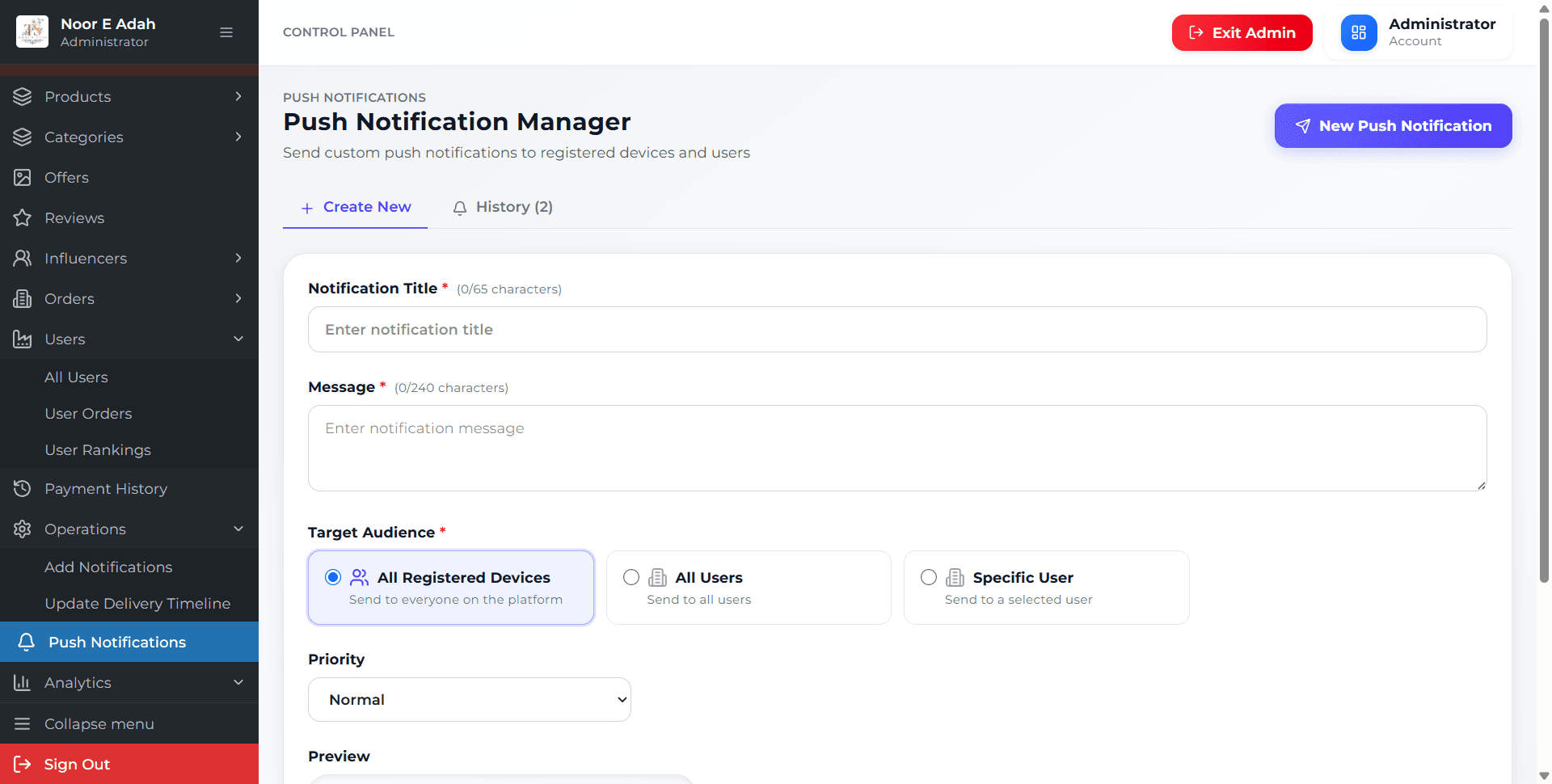Expand the Products submenu chevron
Viewport: 1552px width, 784px height.
238,96
